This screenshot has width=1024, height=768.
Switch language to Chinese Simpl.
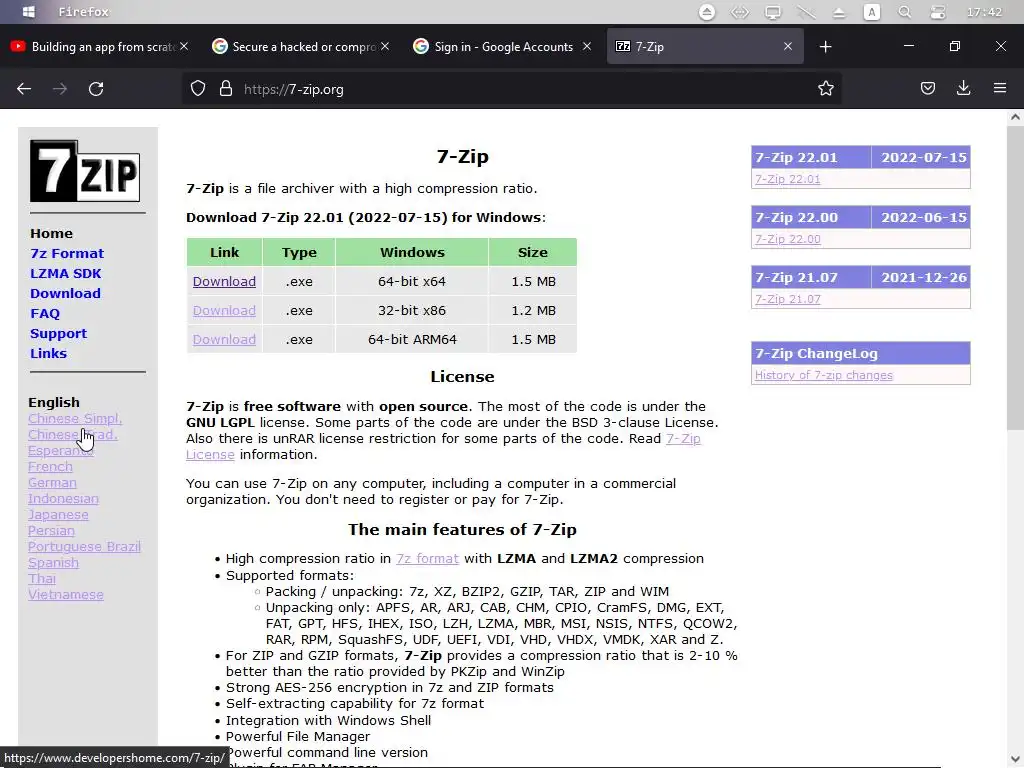pos(75,419)
